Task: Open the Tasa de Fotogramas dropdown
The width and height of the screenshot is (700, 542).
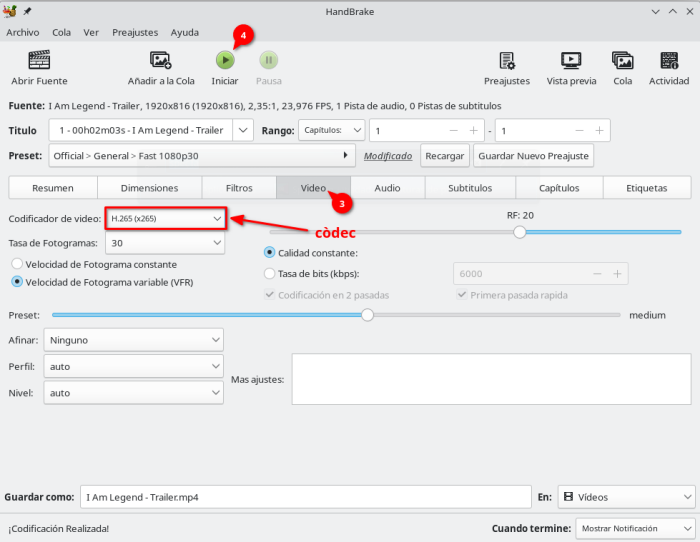Action: tap(165, 243)
